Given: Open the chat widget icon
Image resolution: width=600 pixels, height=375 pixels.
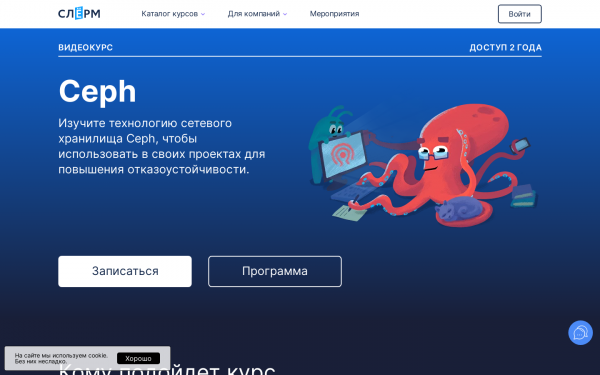Looking at the screenshot, I should click(x=580, y=333).
